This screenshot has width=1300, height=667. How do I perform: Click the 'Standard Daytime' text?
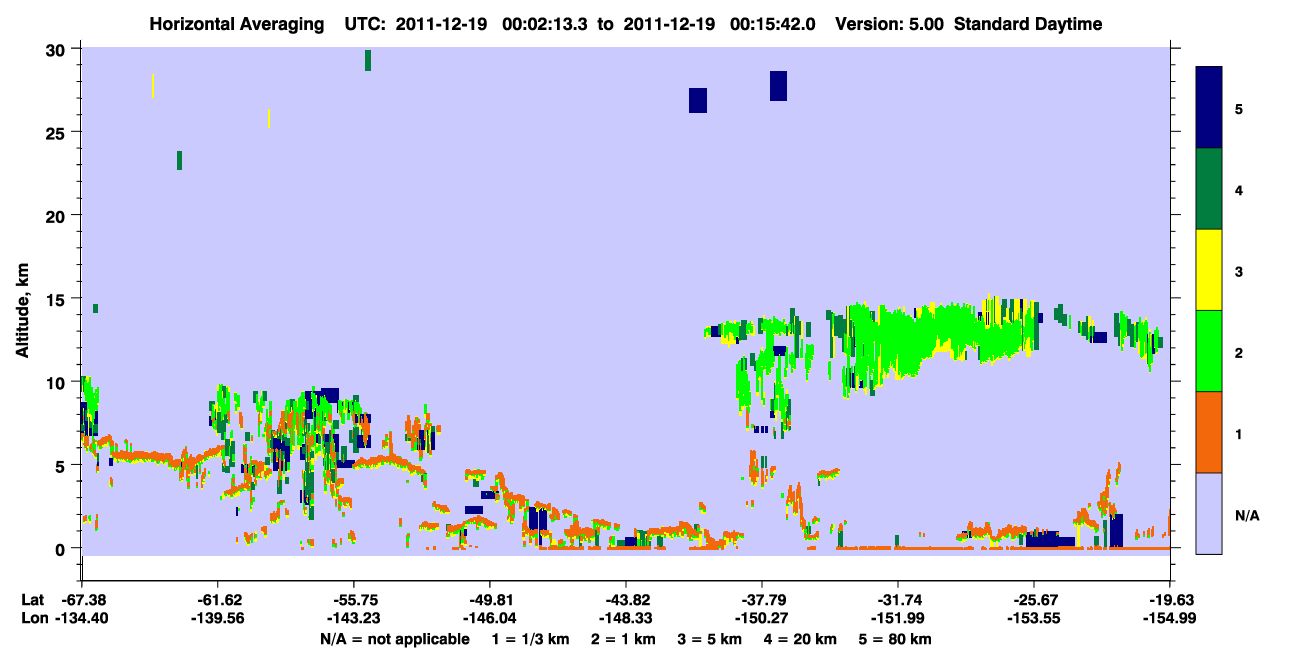pos(1028,24)
